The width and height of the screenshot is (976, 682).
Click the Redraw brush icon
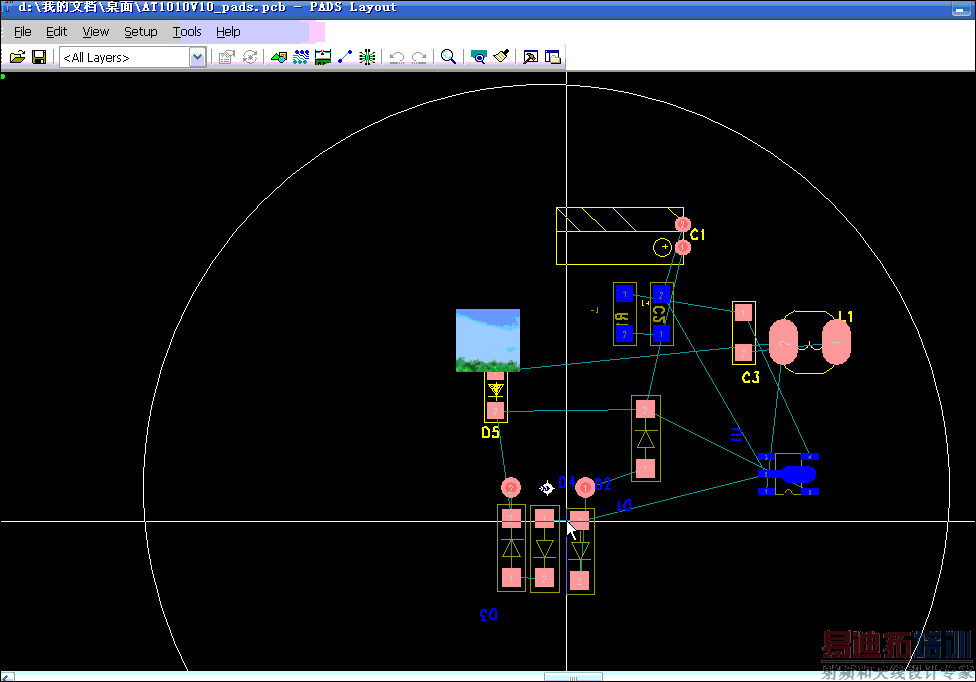tap(500, 57)
